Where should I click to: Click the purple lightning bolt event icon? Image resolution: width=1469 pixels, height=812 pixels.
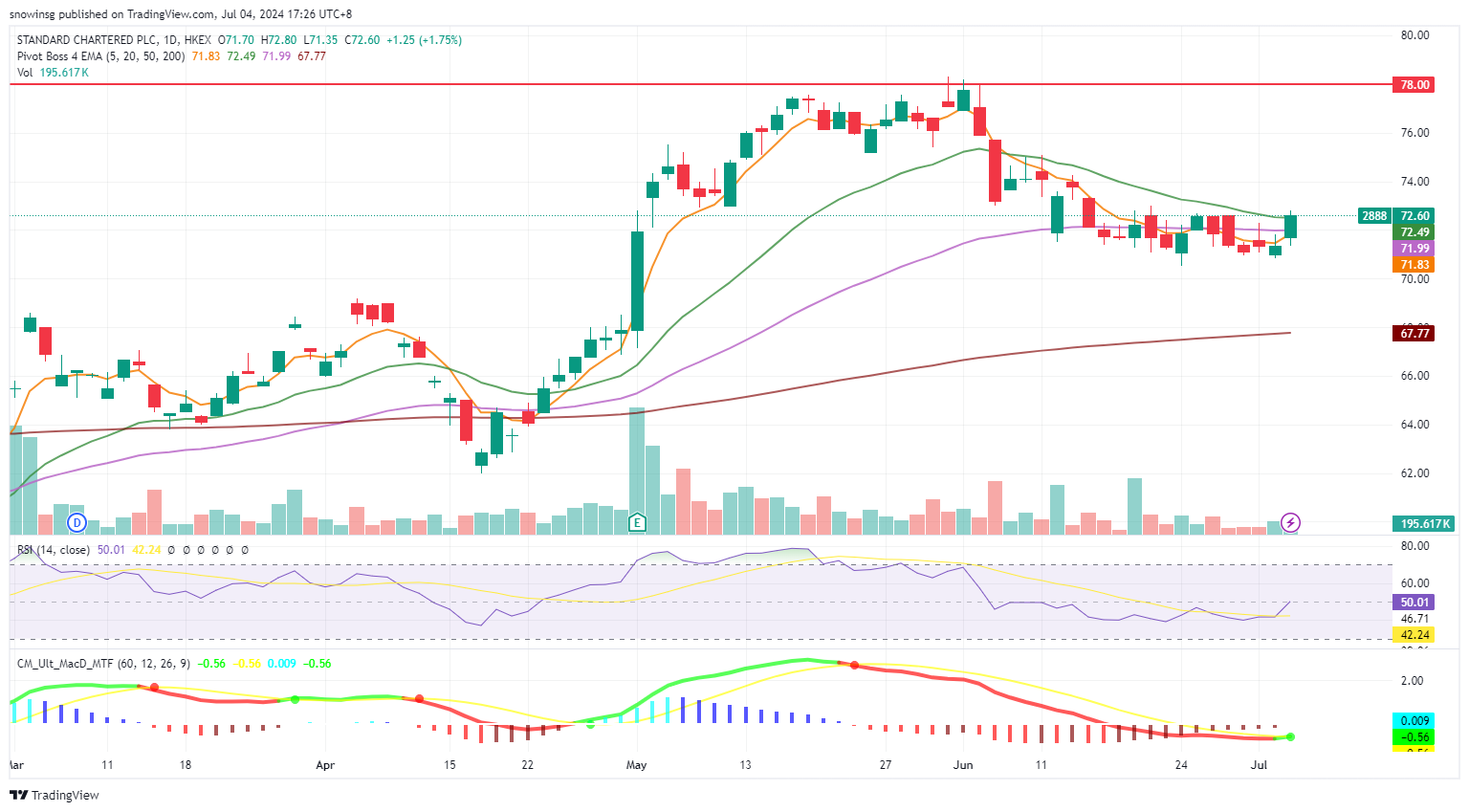[1290, 522]
